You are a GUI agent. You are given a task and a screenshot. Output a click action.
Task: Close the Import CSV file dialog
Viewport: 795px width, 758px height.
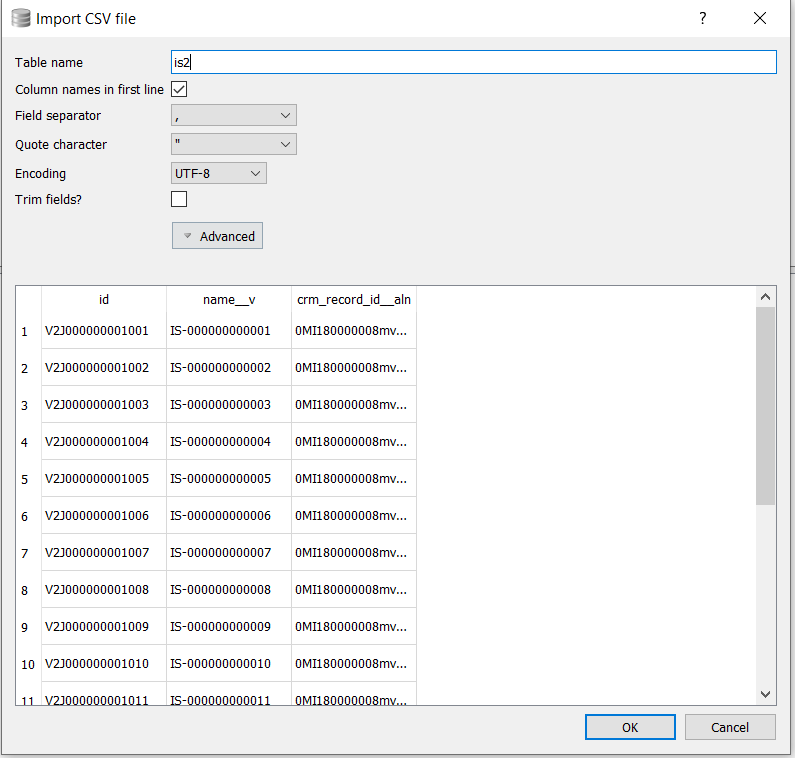pyautogui.click(x=760, y=18)
